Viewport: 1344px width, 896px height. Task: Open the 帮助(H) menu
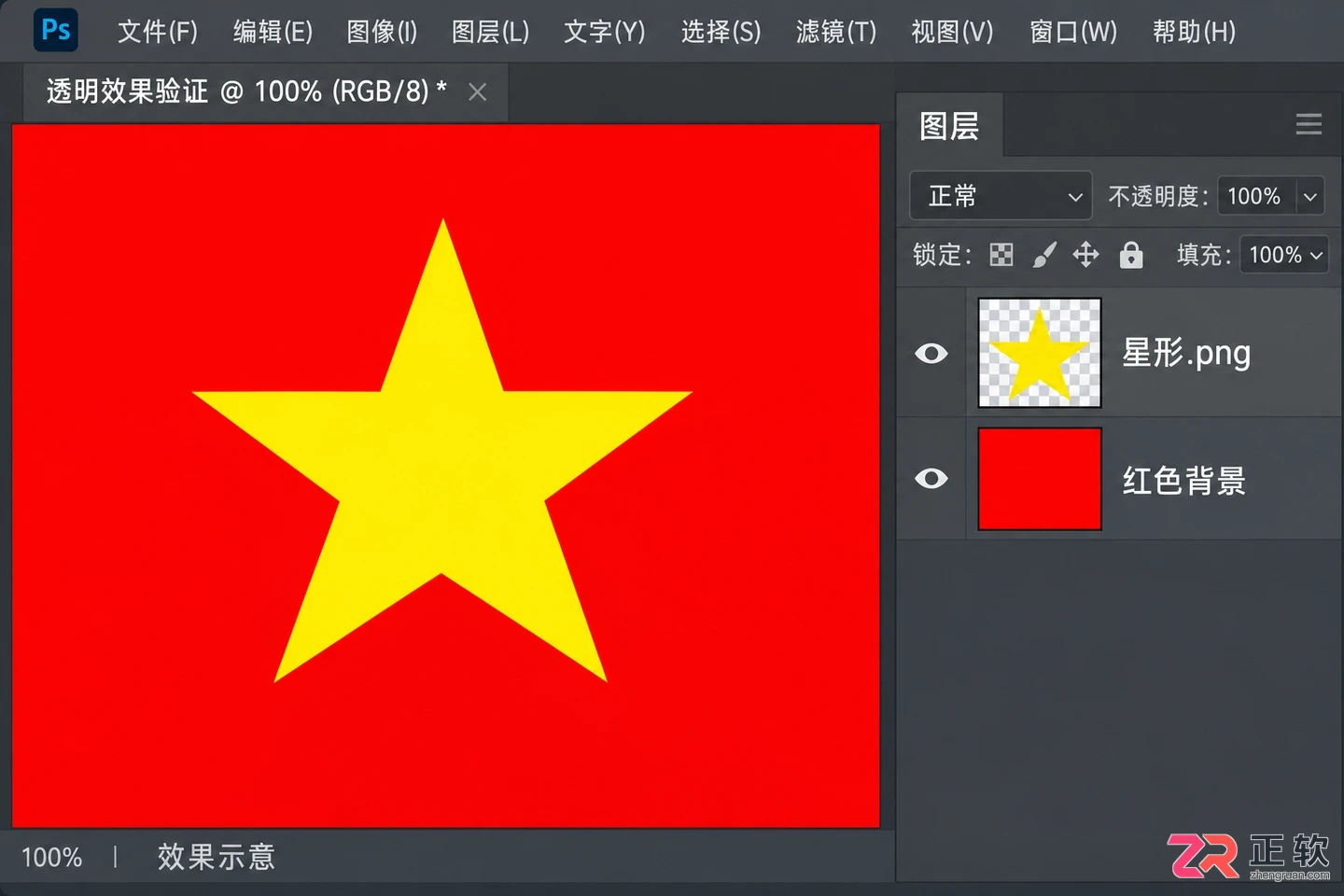point(1194,32)
